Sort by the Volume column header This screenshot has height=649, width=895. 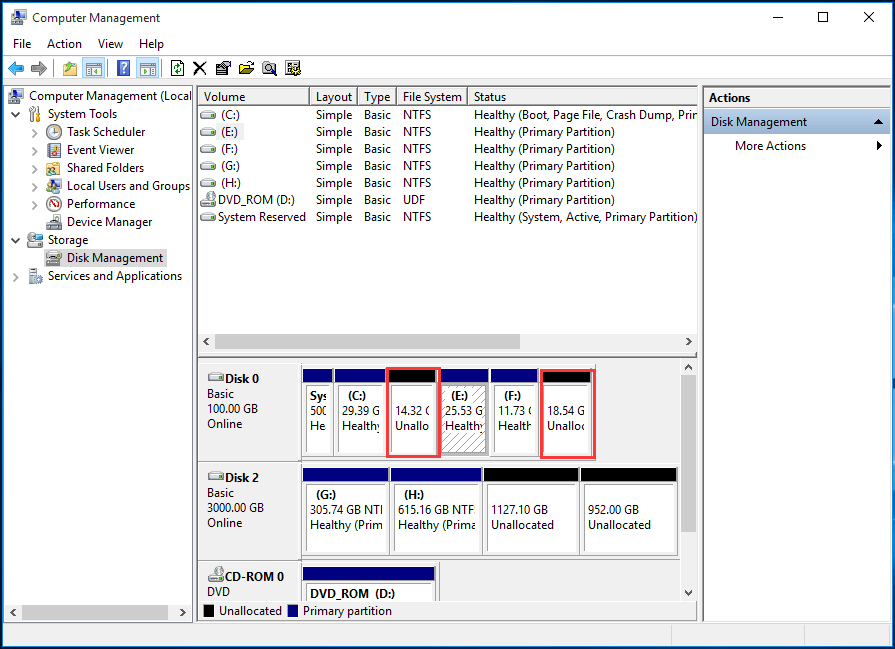pyautogui.click(x=253, y=96)
